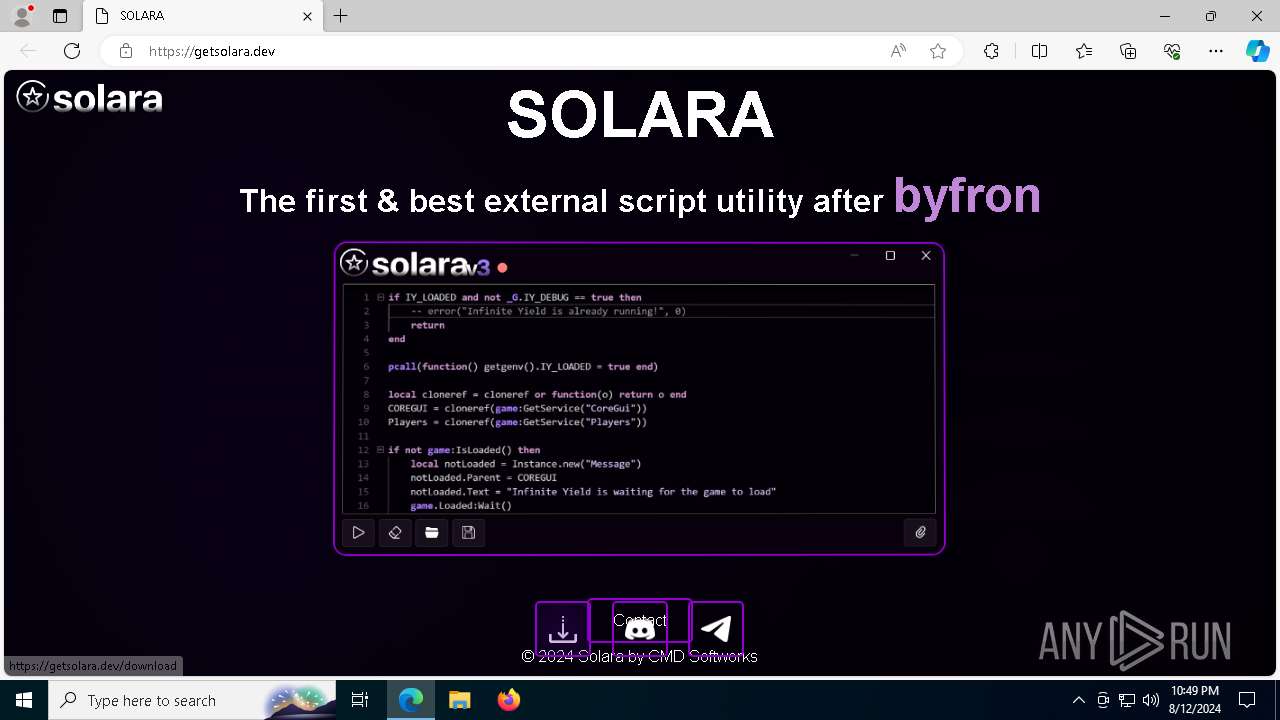Close the SOLARA tab
This screenshot has width=1280, height=720.
pyautogui.click(x=308, y=16)
